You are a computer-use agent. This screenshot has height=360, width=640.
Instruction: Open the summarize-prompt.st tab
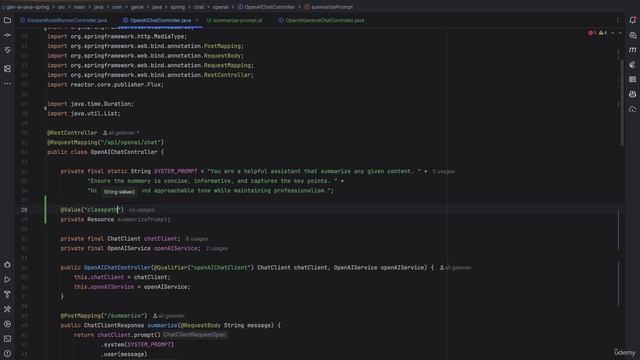(x=235, y=20)
